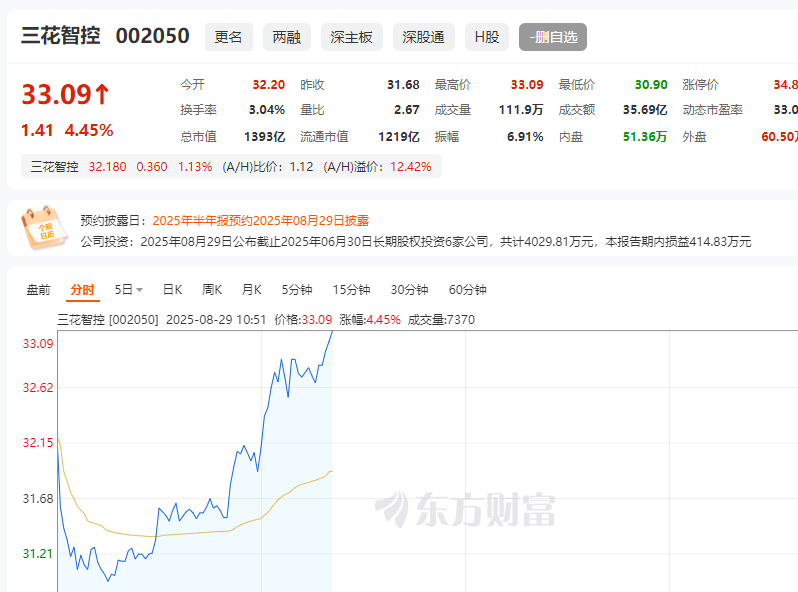Click the 更名 tag button

[x=229, y=37]
